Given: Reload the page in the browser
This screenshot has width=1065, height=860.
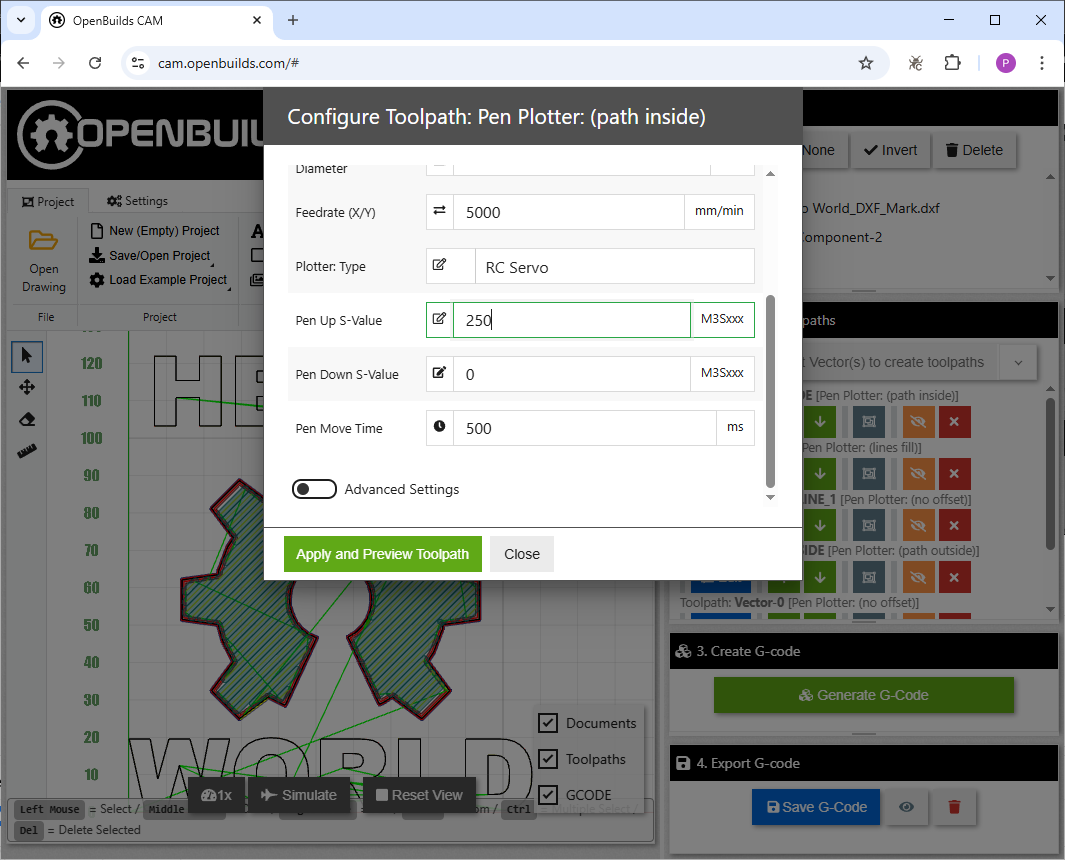Looking at the screenshot, I should (95, 63).
